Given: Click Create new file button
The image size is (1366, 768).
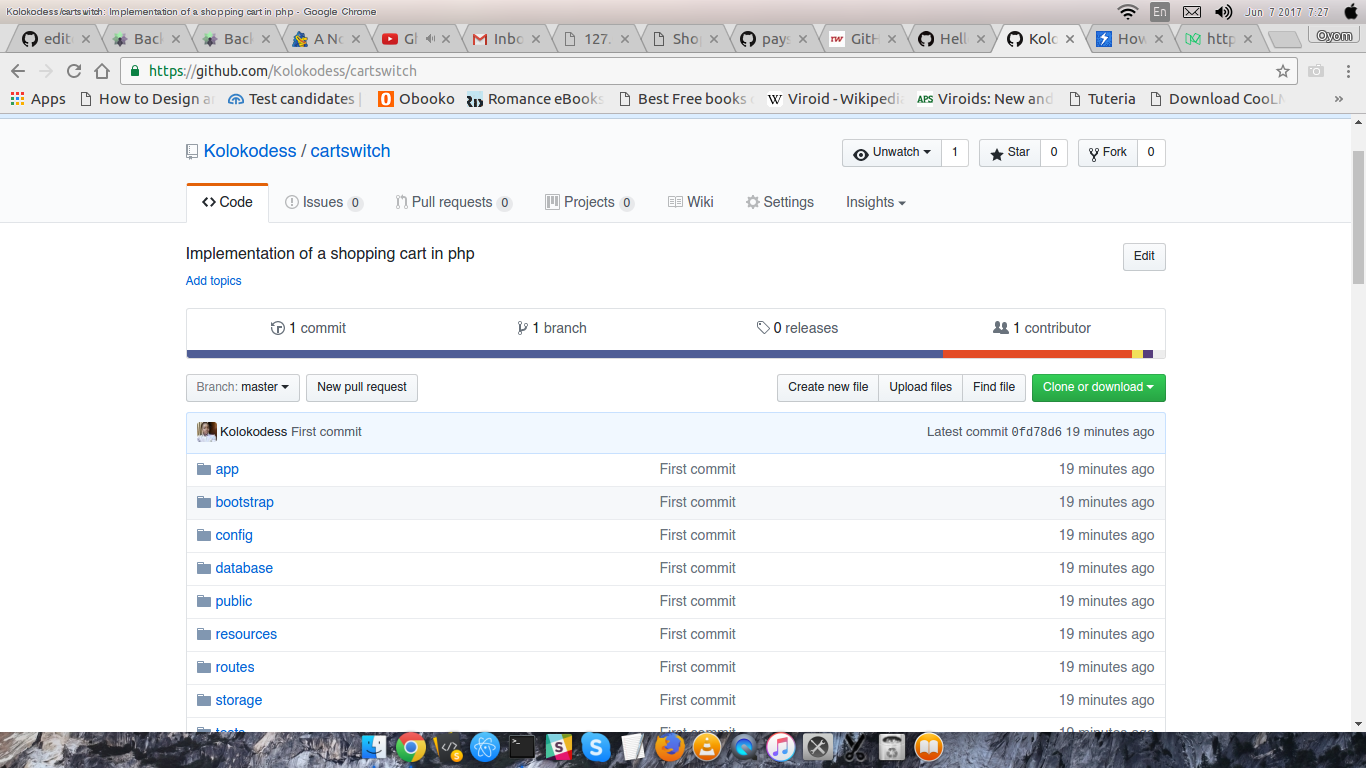Looking at the screenshot, I should click(828, 387).
